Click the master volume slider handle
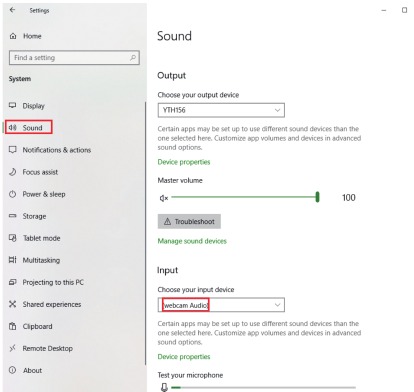The width and height of the screenshot is (414, 392). coord(317,197)
